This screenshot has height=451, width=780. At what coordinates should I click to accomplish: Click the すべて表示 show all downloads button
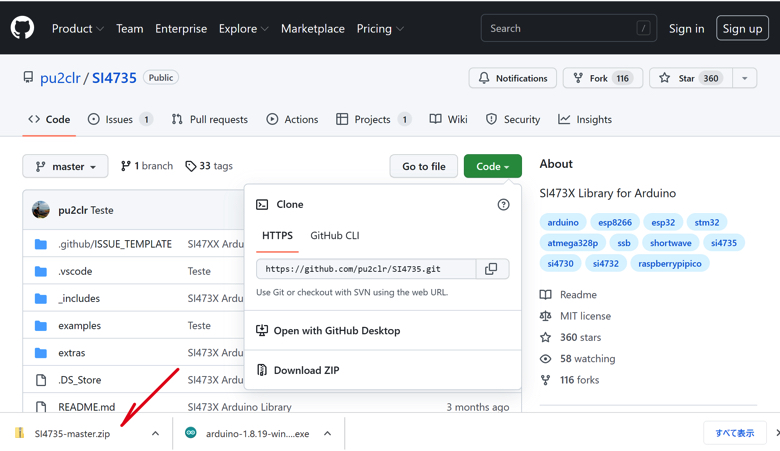[x=735, y=433]
